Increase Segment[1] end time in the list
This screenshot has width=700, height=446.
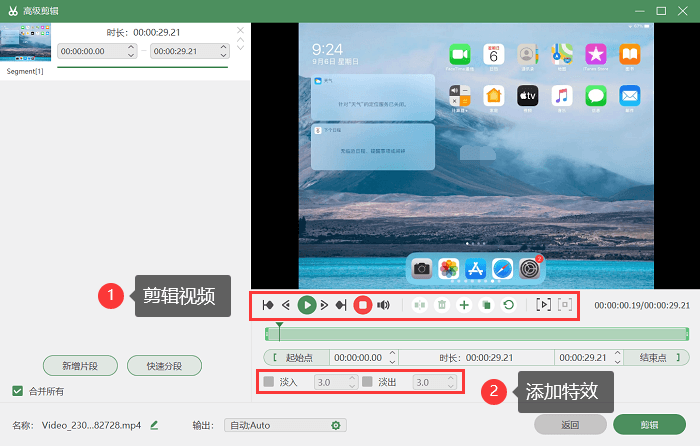pos(224,47)
